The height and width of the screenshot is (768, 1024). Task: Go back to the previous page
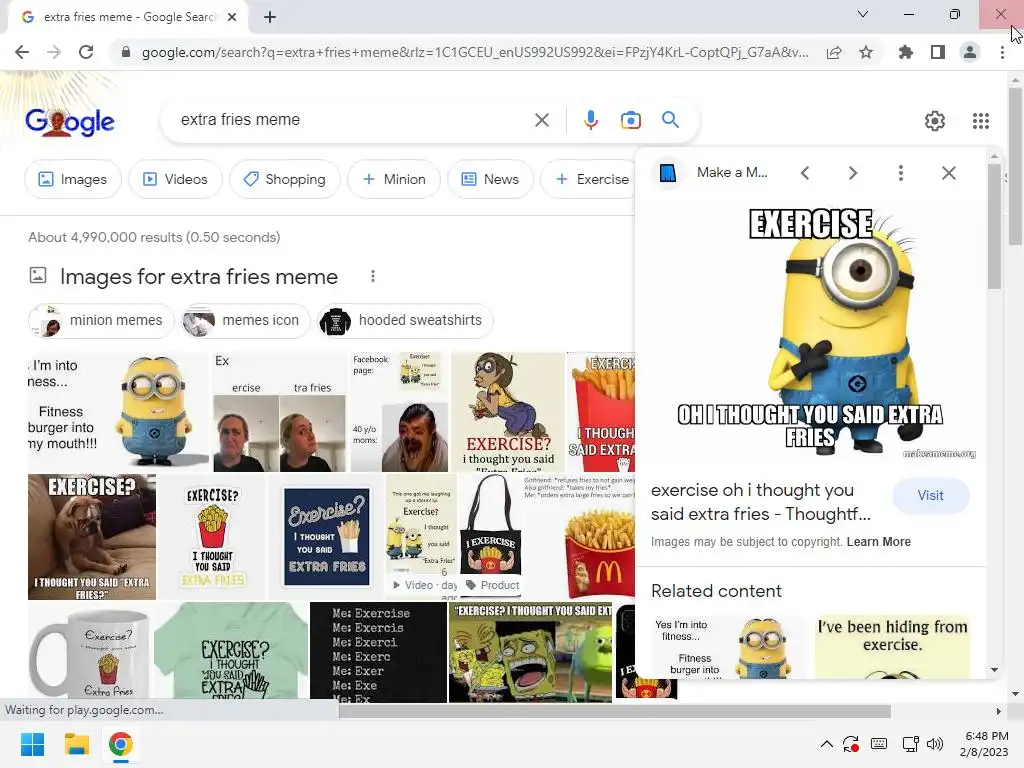coord(22,52)
